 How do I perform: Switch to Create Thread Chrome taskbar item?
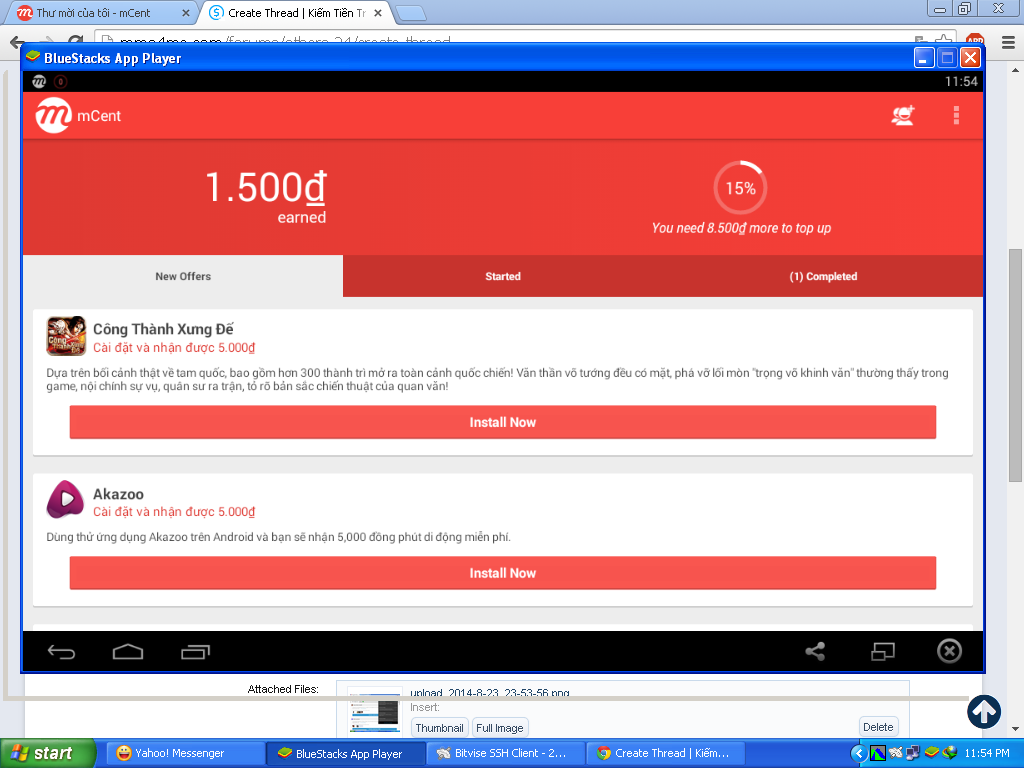(665, 754)
